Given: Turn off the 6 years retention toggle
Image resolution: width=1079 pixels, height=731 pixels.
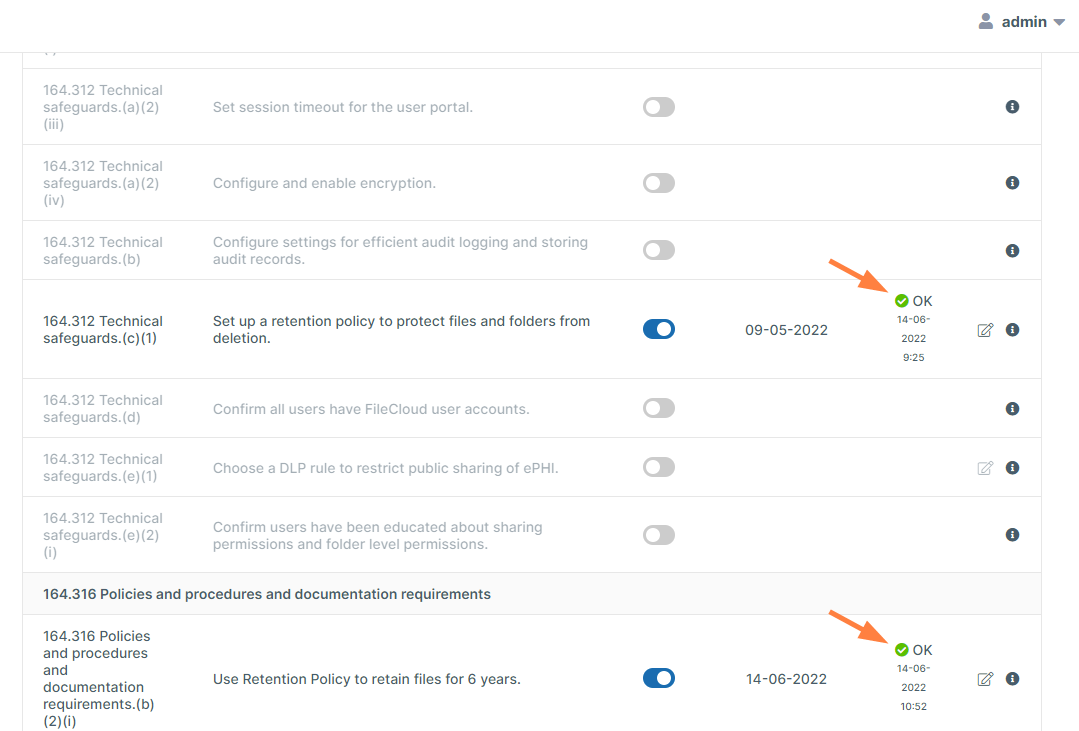Looking at the screenshot, I should 659,678.
